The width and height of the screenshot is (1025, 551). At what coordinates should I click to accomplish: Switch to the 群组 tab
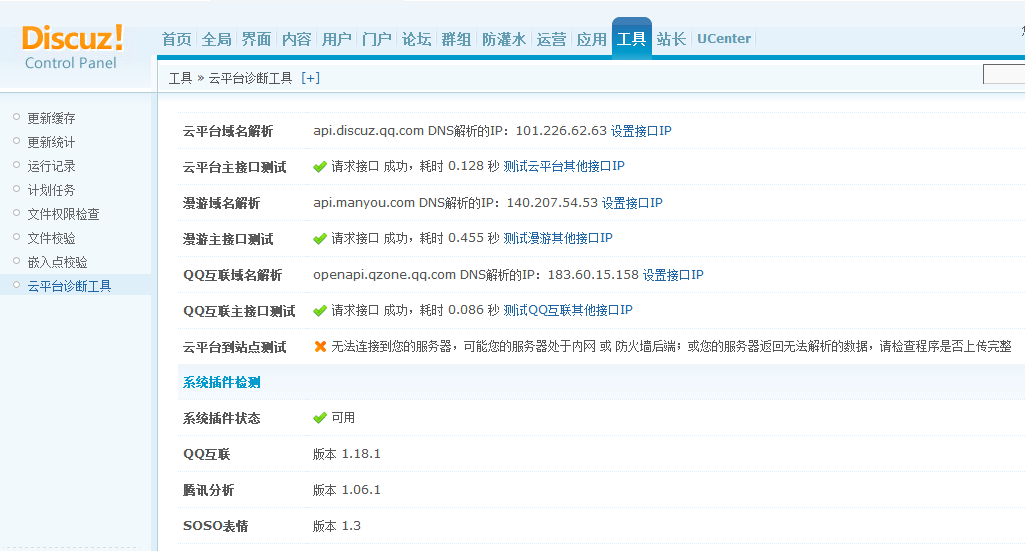(x=456, y=39)
